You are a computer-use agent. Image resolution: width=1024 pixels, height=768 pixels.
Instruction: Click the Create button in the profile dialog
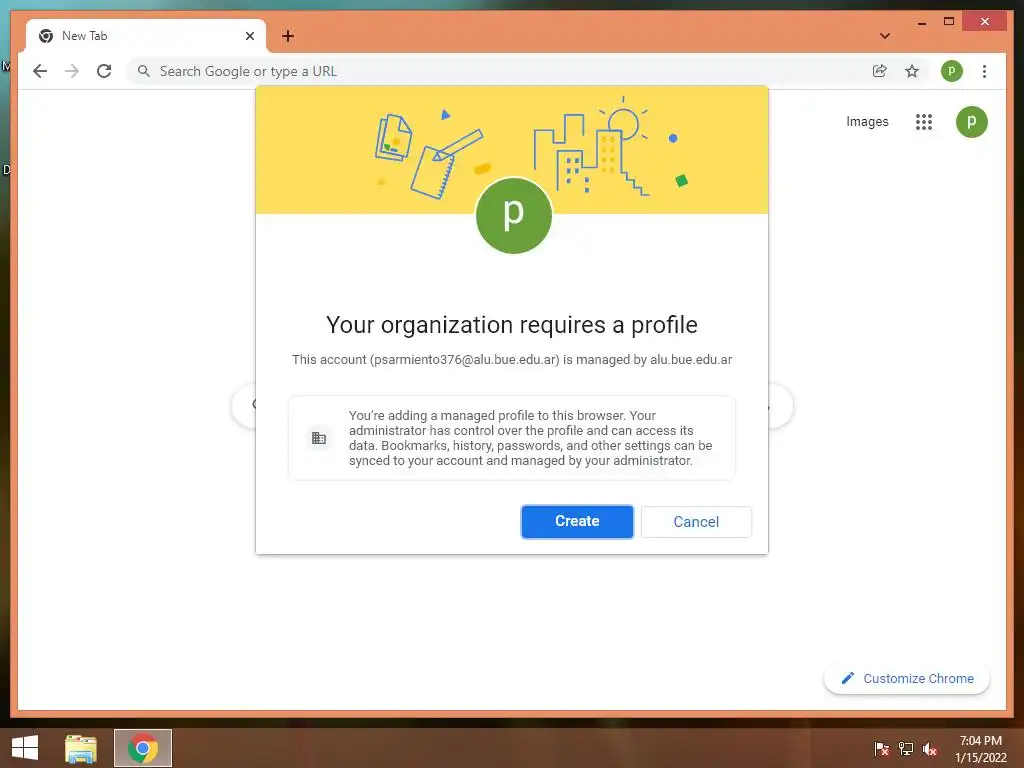click(577, 521)
